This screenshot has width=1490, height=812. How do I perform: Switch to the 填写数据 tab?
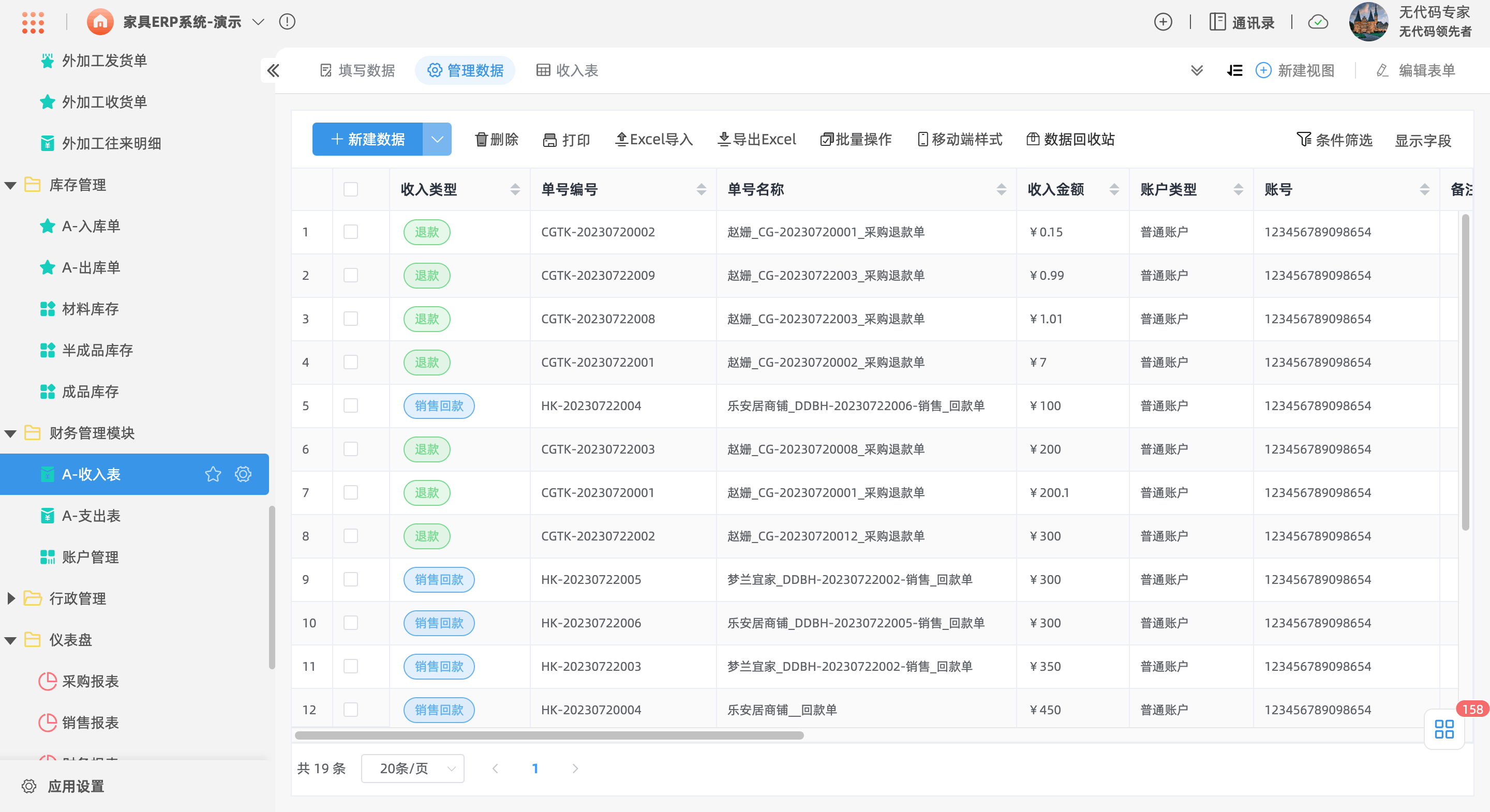tap(357, 70)
